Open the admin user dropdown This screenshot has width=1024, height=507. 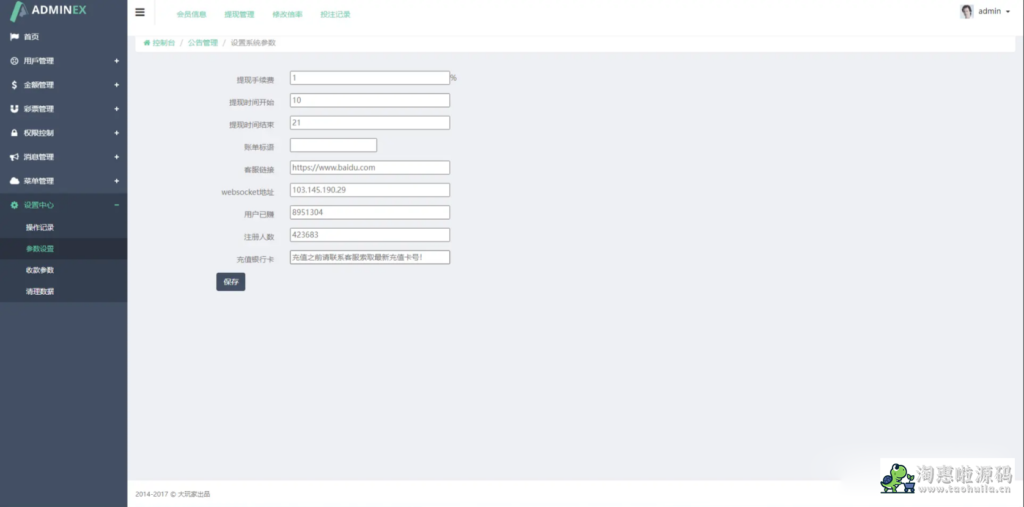[x=993, y=12]
